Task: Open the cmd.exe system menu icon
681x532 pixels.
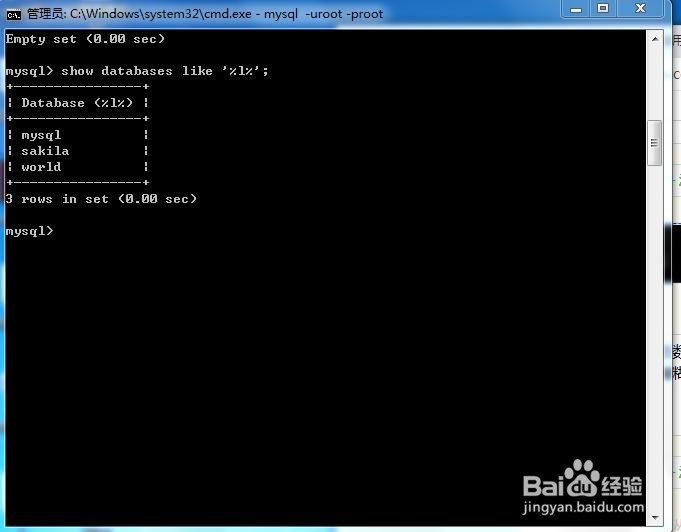Action: coord(13,15)
